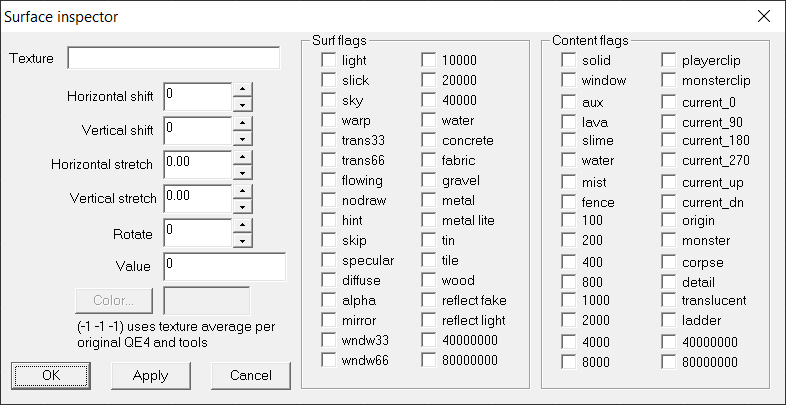Viewport: 786px width, 405px height.
Task: Focus the Value input field
Action: [224, 266]
